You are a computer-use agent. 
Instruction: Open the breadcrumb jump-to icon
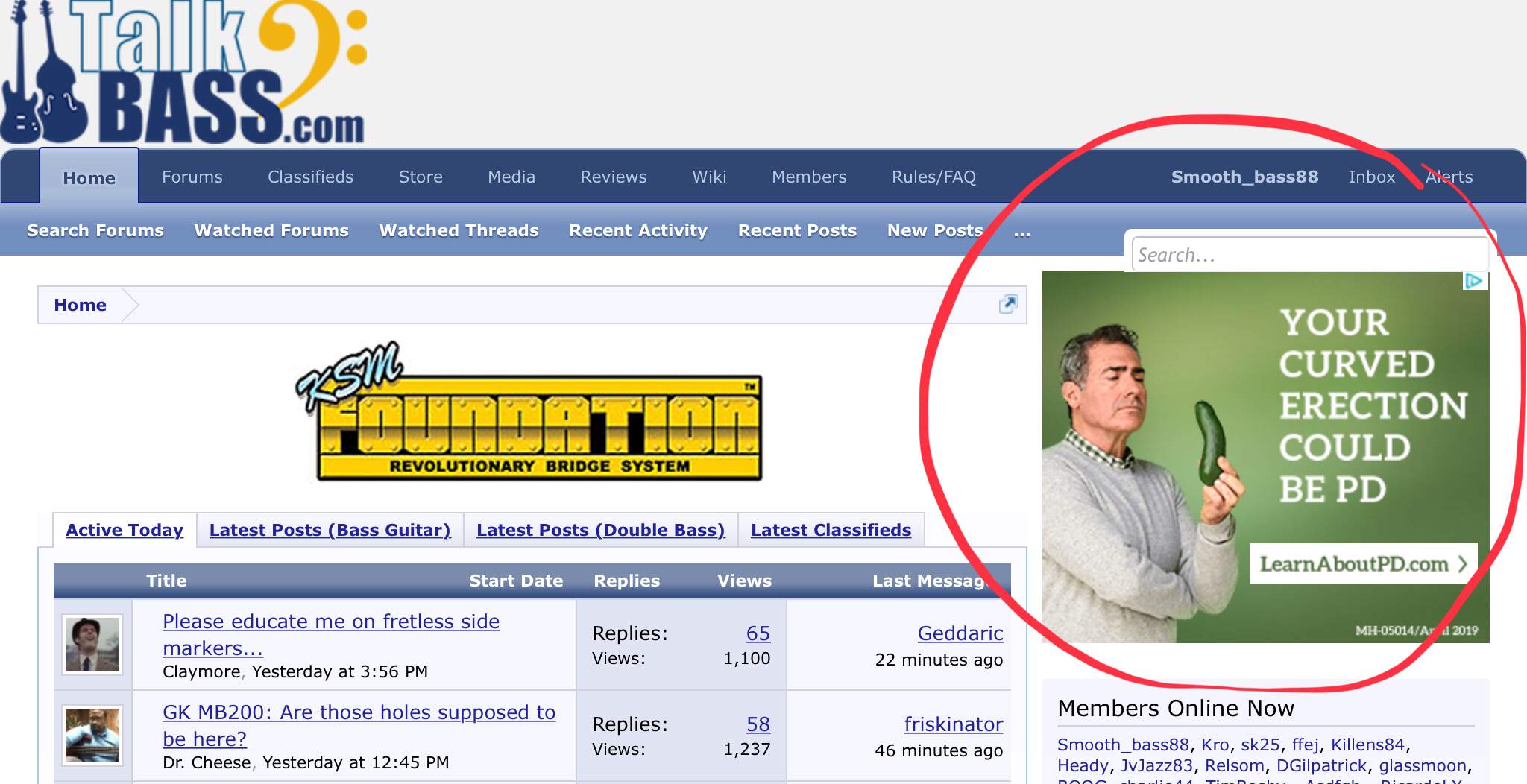pyautogui.click(x=1008, y=304)
